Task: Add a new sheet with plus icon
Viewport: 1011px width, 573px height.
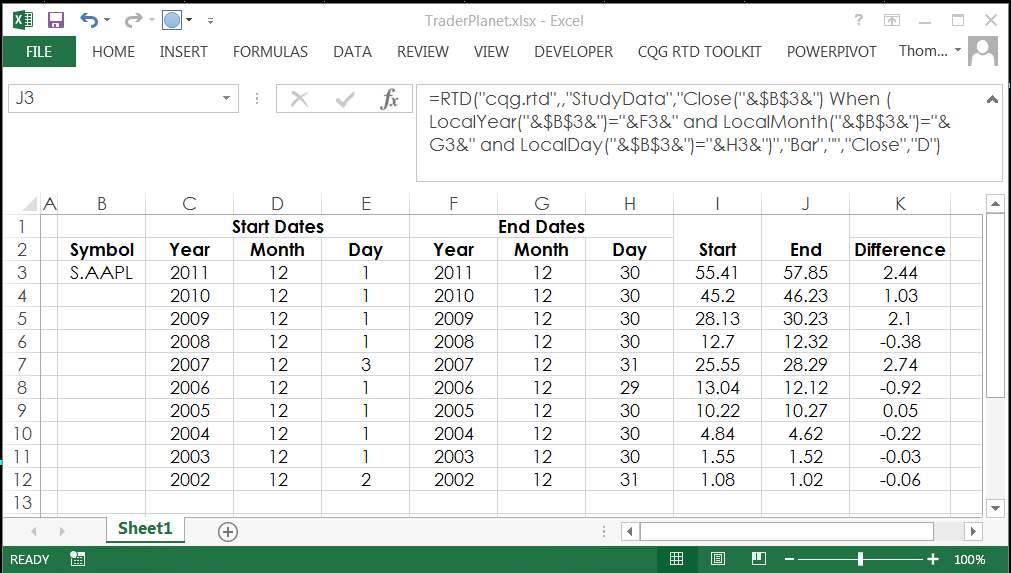Action: [x=228, y=531]
